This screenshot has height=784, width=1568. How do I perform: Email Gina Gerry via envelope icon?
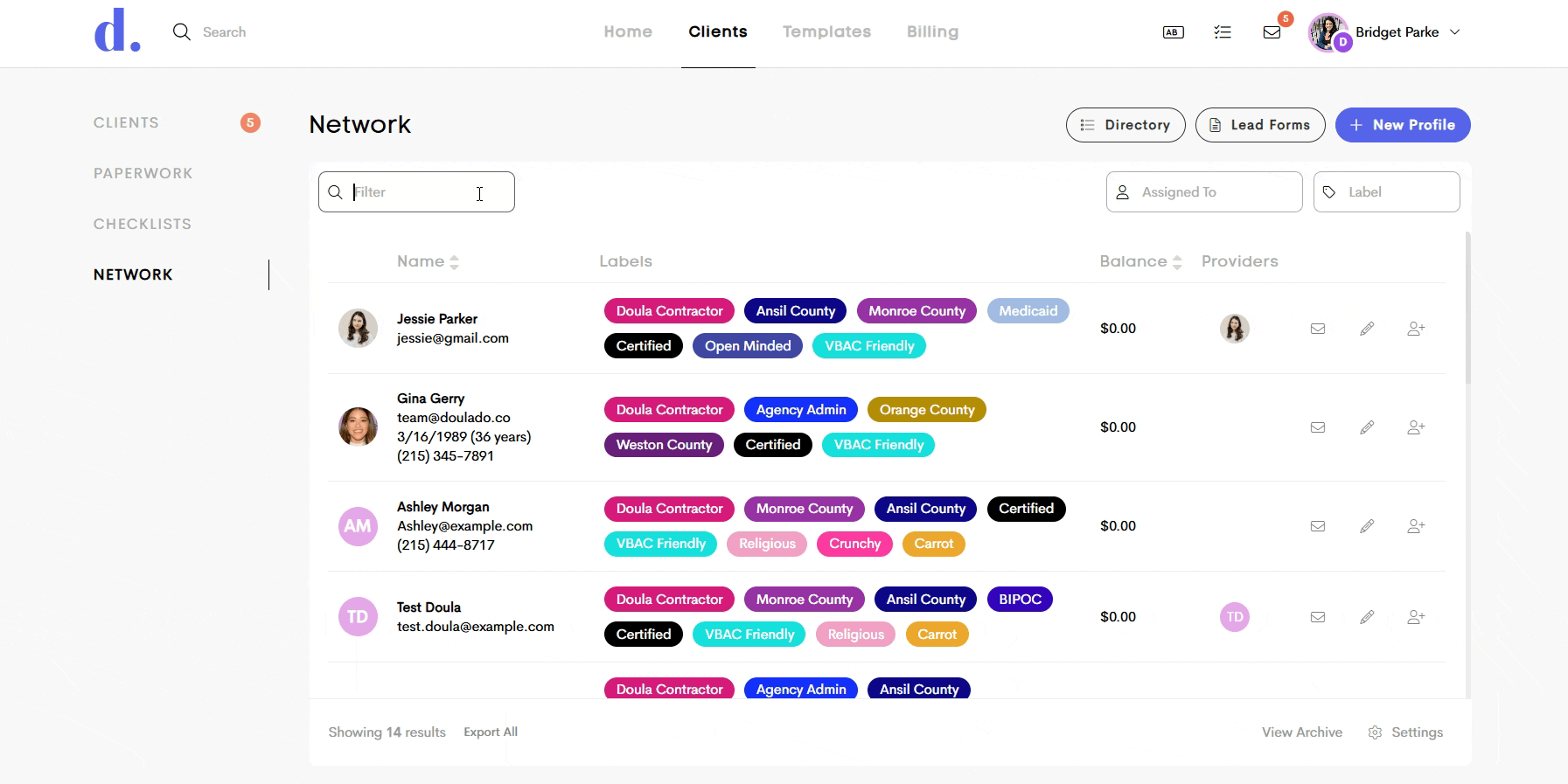point(1318,427)
